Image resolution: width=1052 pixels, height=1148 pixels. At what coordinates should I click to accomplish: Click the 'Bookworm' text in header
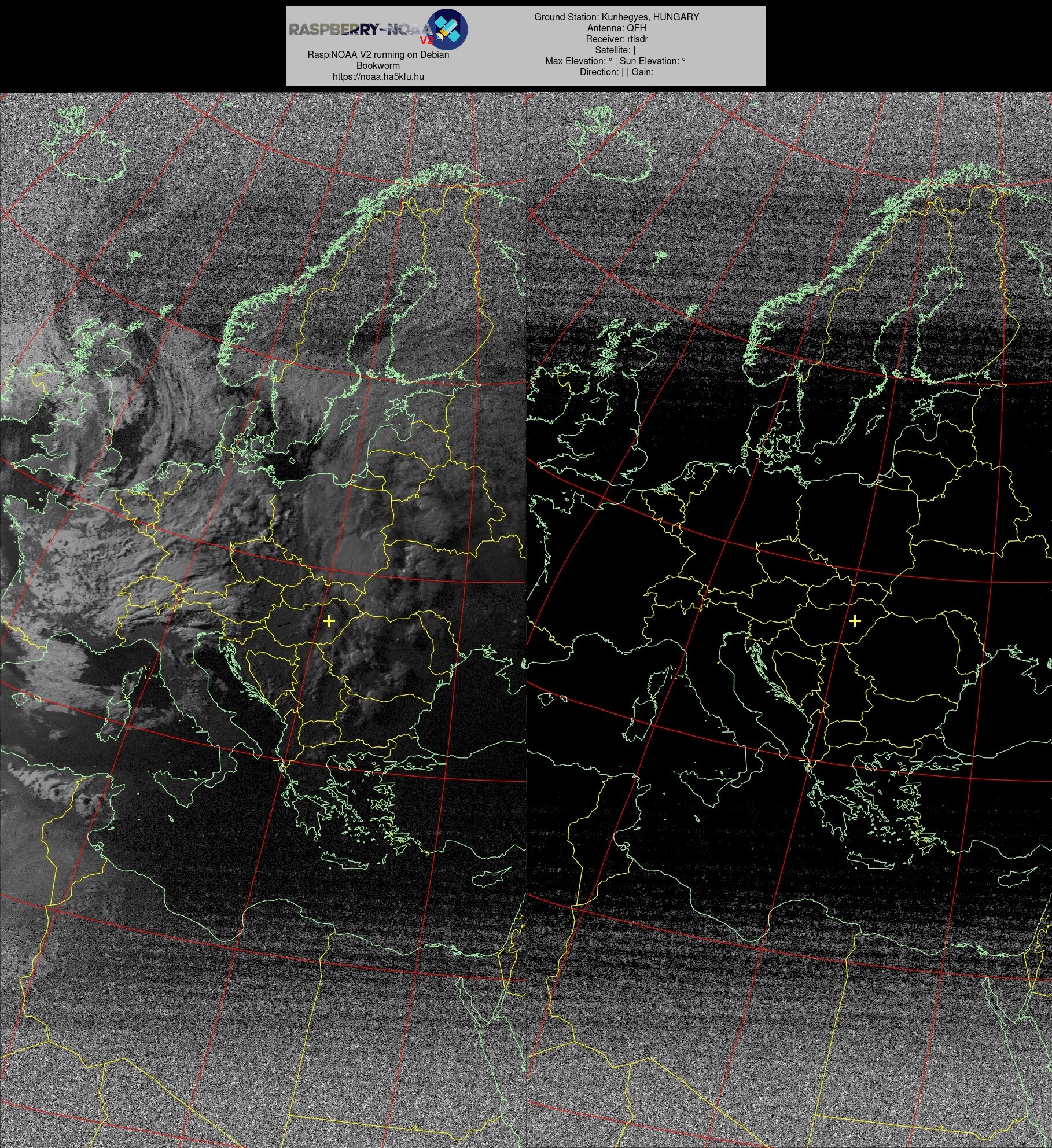pos(378,65)
